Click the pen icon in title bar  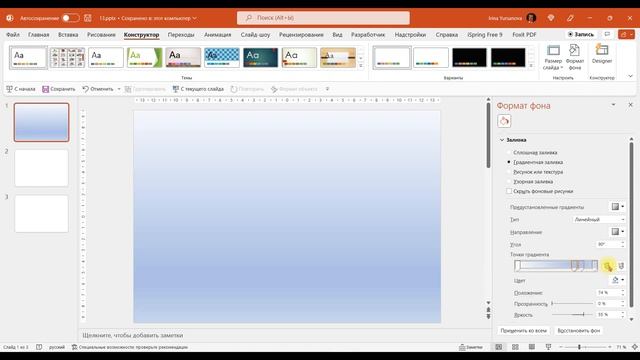pyautogui.click(x=570, y=18)
